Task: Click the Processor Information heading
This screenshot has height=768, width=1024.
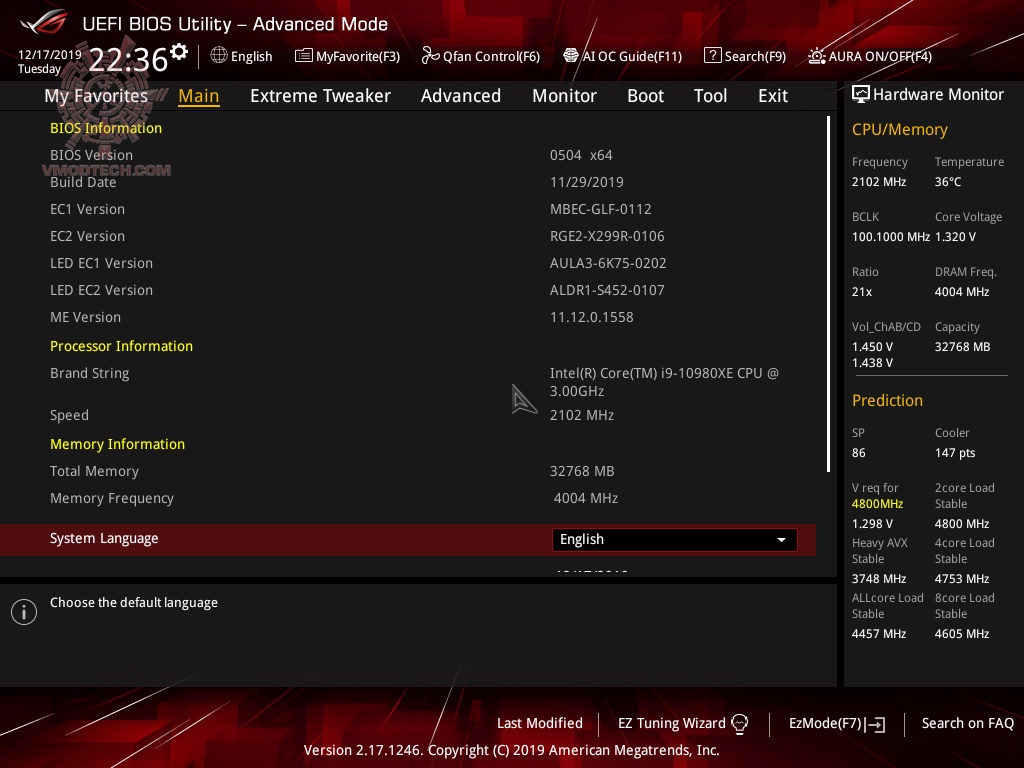Action: (121, 346)
